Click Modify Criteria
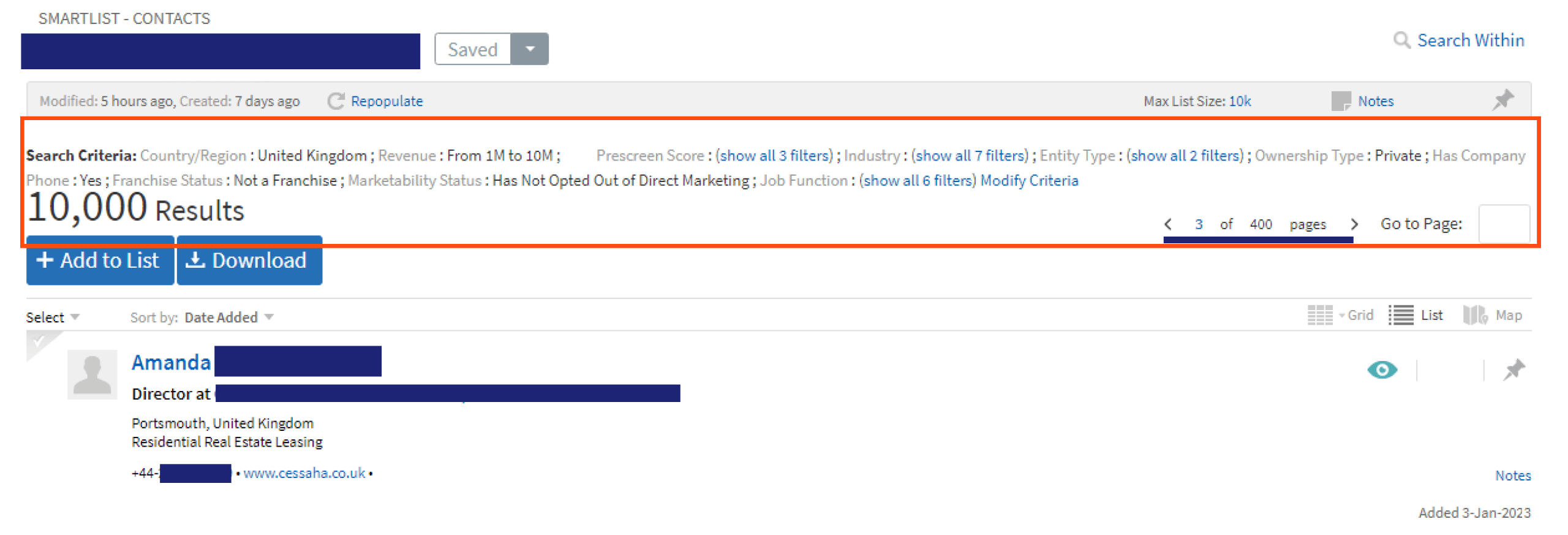Image resolution: width=1568 pixels, height=535 pixels. (x=1030, y=180)
